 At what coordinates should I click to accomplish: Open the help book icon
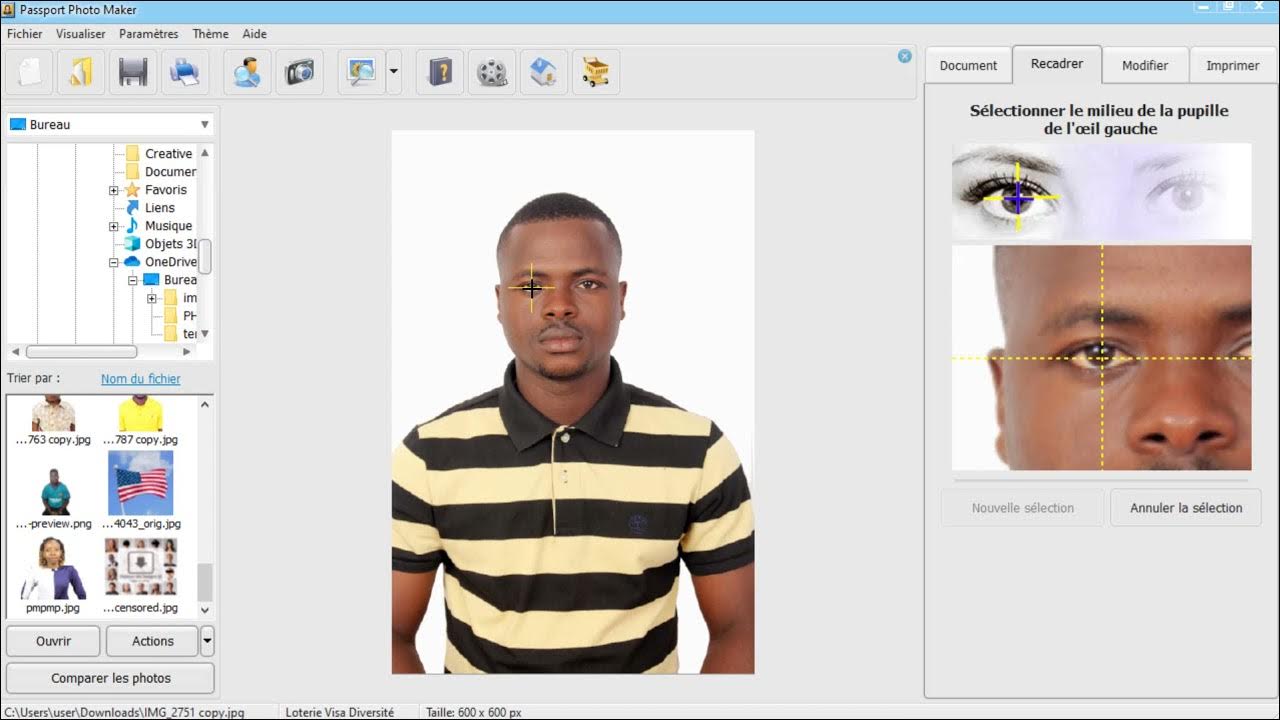coord(440,72)
